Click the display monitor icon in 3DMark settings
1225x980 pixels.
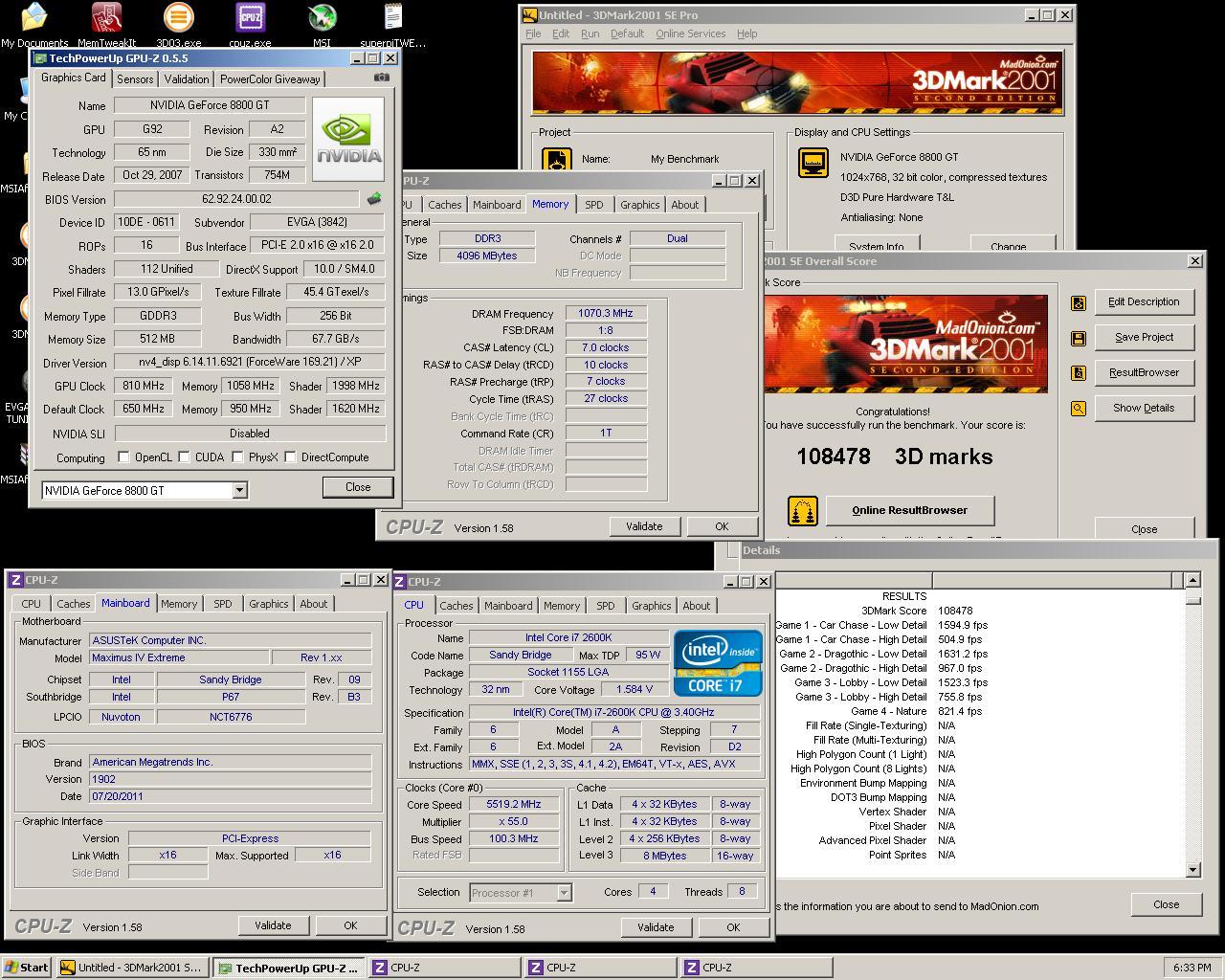[813, 163]
